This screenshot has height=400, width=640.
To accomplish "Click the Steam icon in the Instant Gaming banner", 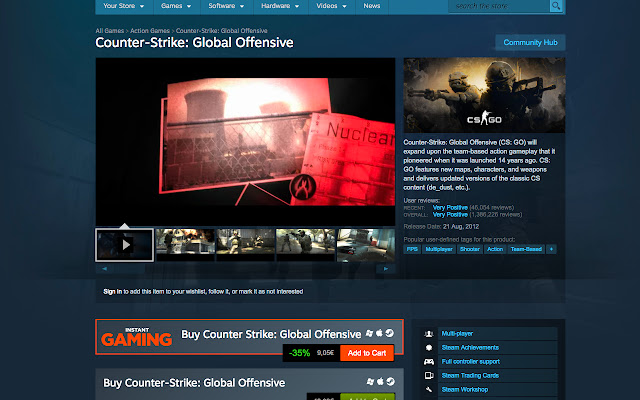I will pyautogui.click(x=390, y=333).
